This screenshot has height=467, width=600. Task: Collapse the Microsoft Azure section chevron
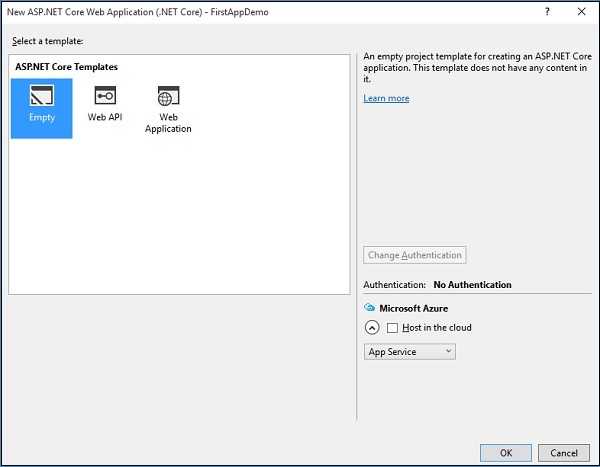pos(371,328)
